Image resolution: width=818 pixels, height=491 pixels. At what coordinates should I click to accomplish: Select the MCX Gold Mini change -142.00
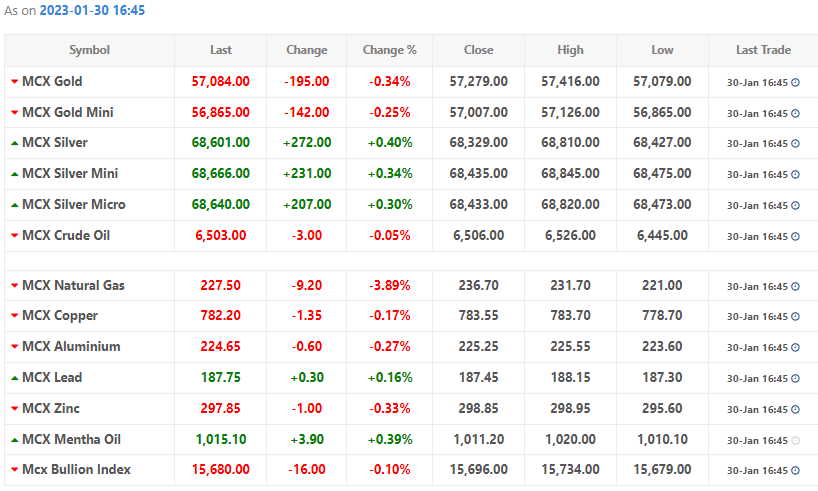(307, 112)
